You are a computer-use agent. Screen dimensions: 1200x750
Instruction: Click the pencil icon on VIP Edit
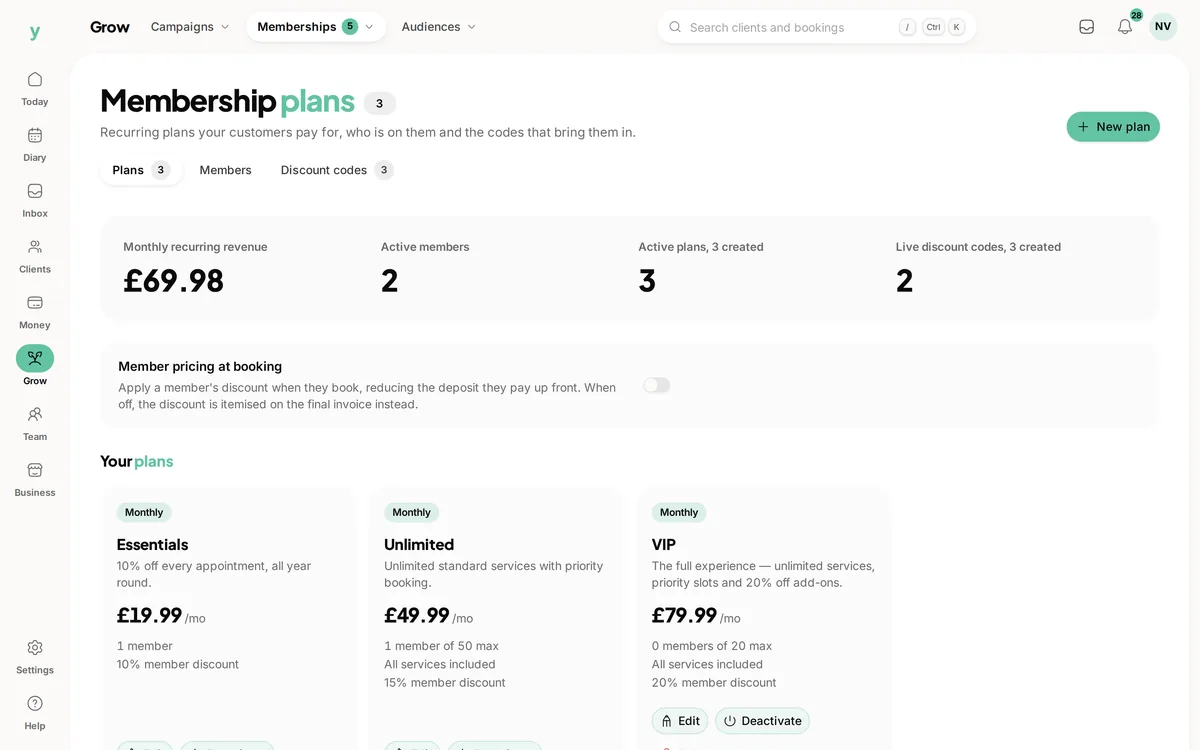(x=667, y=721)
